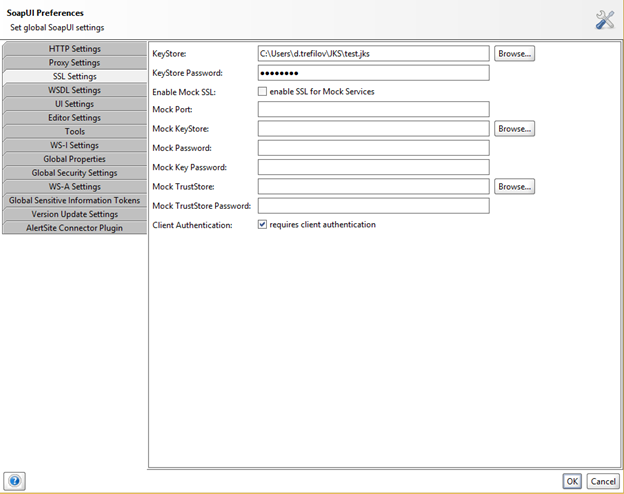Enable SSL for Mock Services checkbox

(262, 92)
